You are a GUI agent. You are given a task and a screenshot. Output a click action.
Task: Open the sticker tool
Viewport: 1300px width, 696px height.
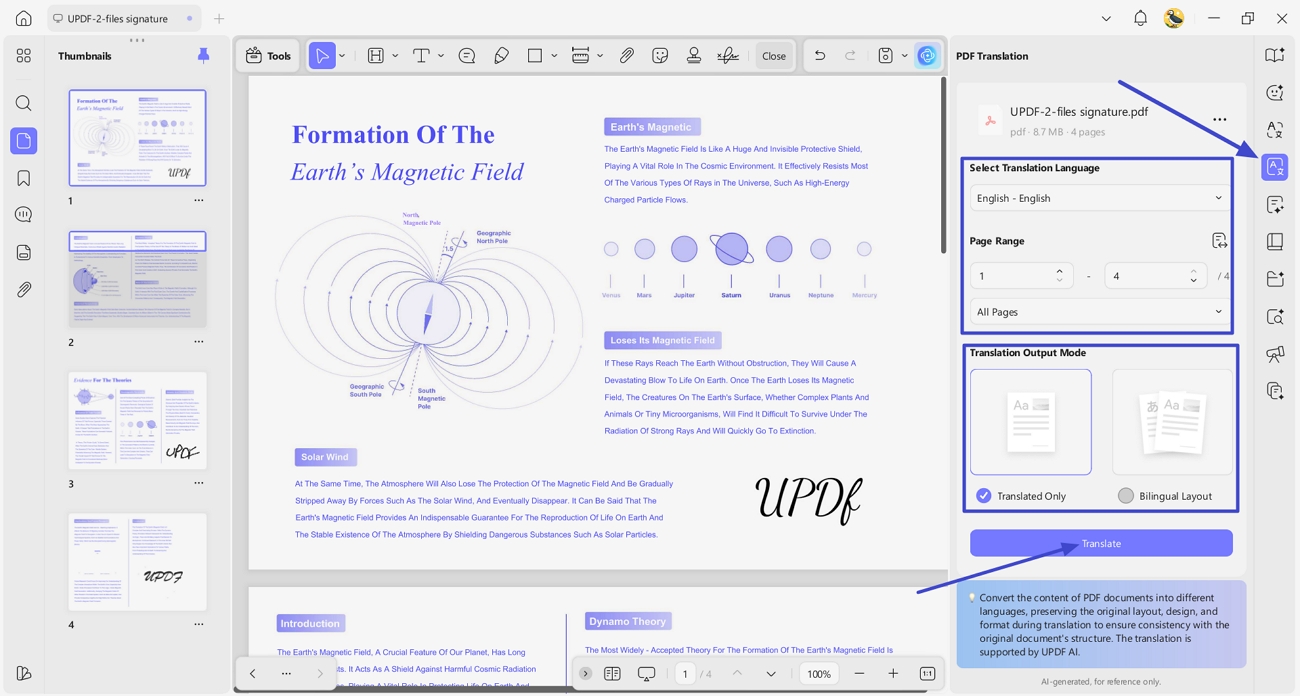(x=660, y=56)
